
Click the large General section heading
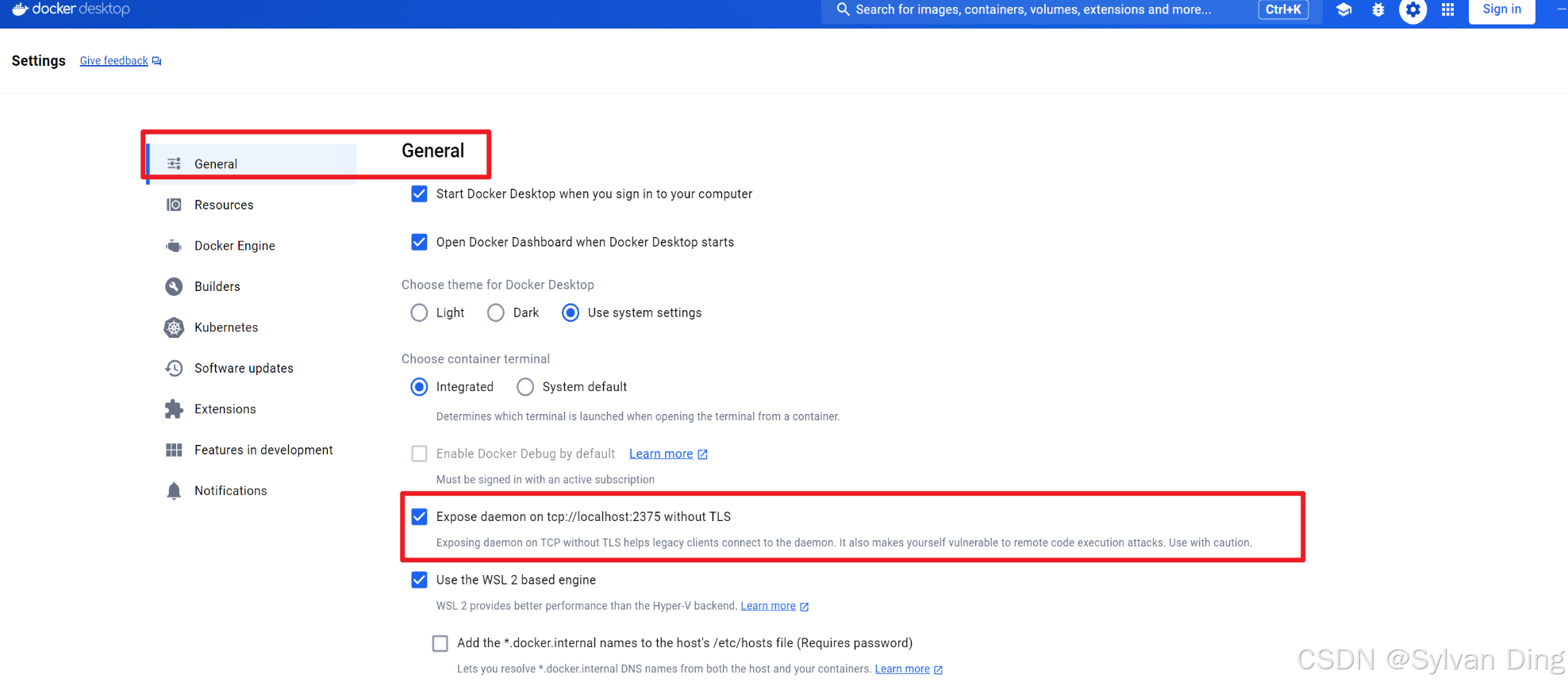[x=432, y=151]
